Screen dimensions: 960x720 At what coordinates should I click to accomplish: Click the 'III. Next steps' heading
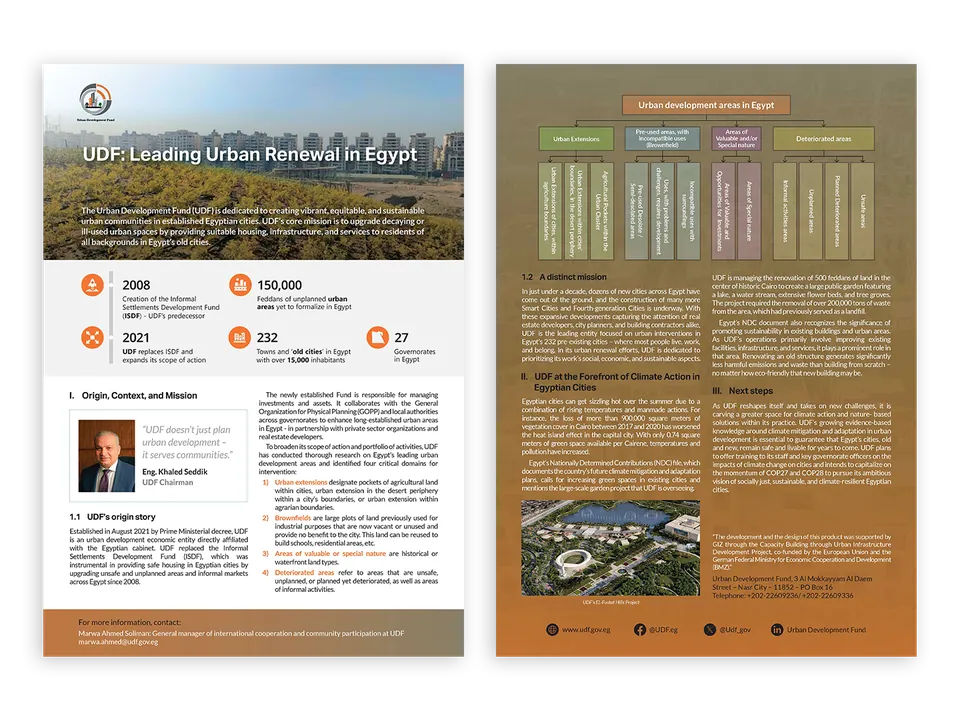742,391
